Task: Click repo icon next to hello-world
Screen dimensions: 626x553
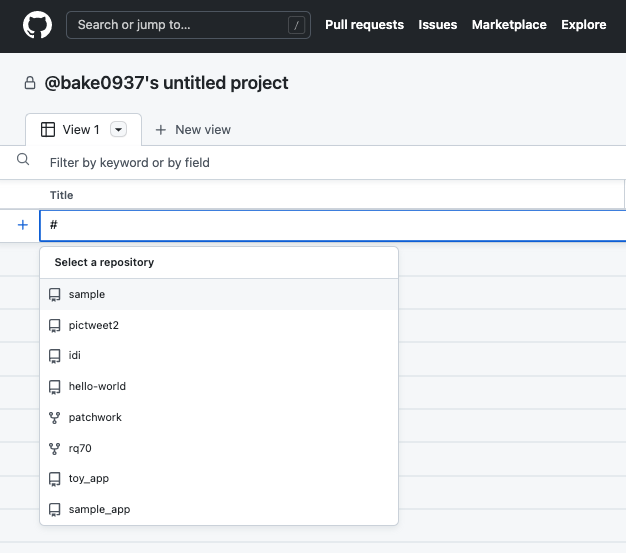Action: (x=54, y=387)
